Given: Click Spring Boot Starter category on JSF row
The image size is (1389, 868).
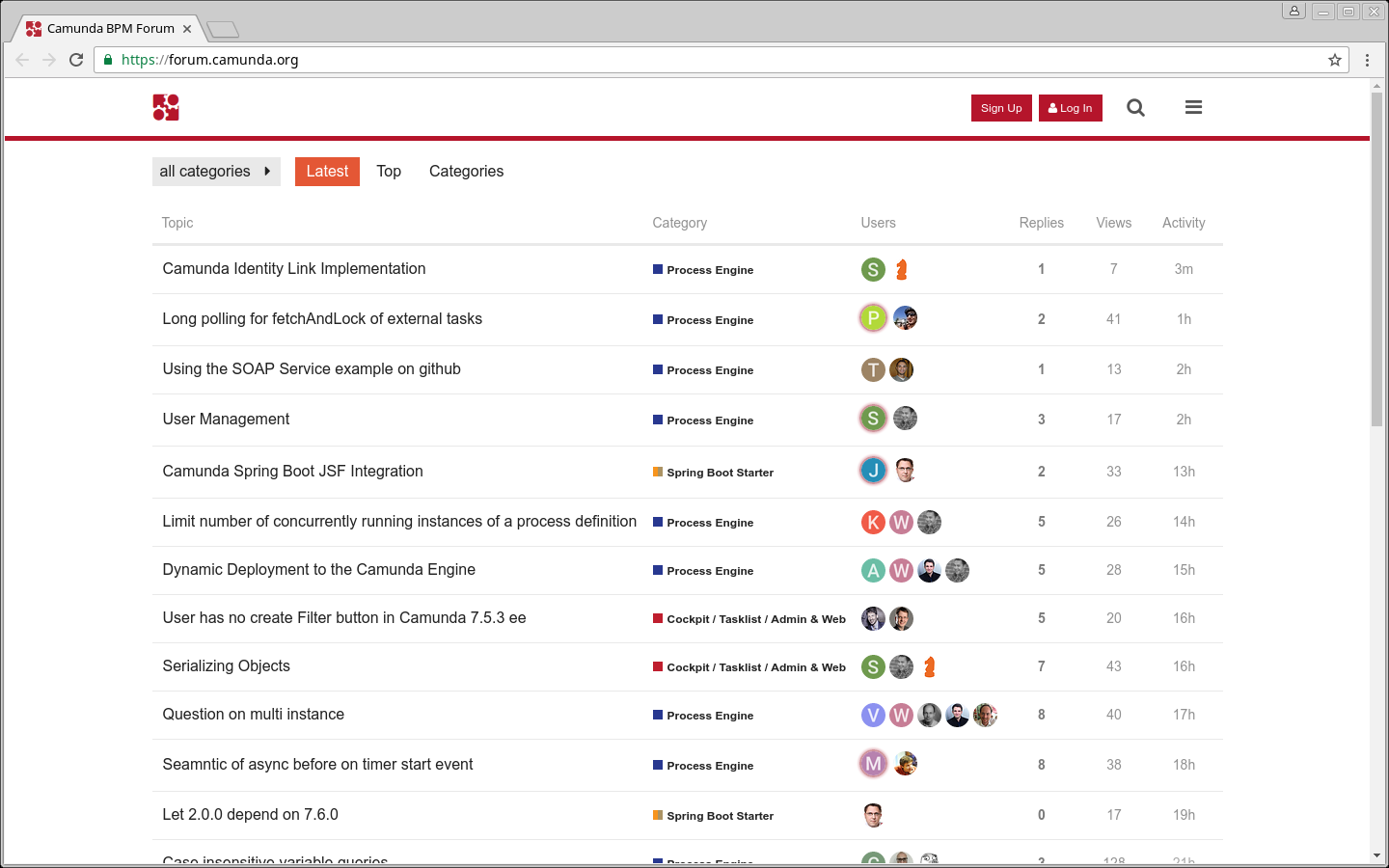Looking at the screenshot, I should tap(713, 473).
